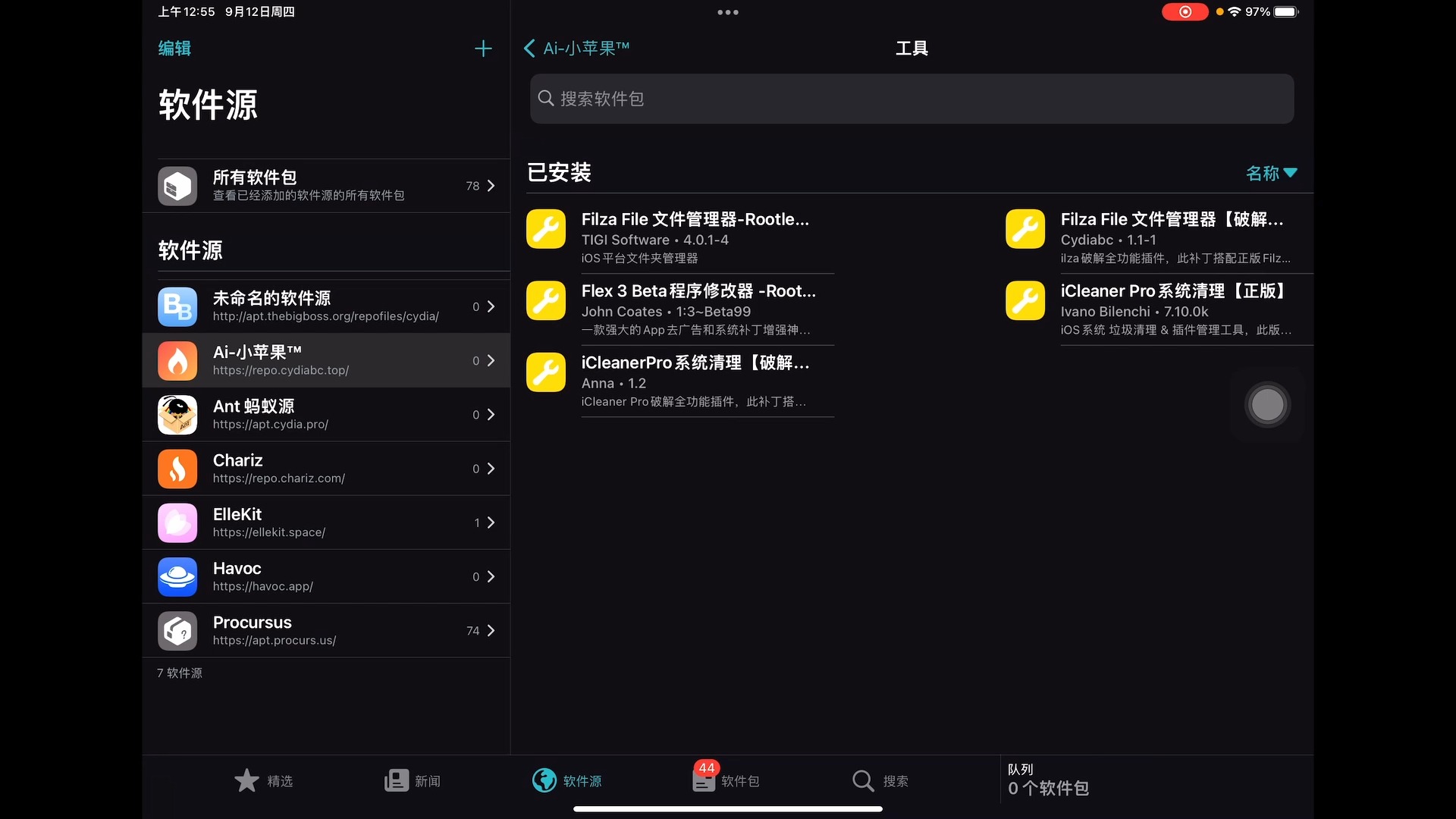Open the 新闻 news tab
Image resolution: width=1456 pixels, height=819 pixels.
click(x=412, y=780)
